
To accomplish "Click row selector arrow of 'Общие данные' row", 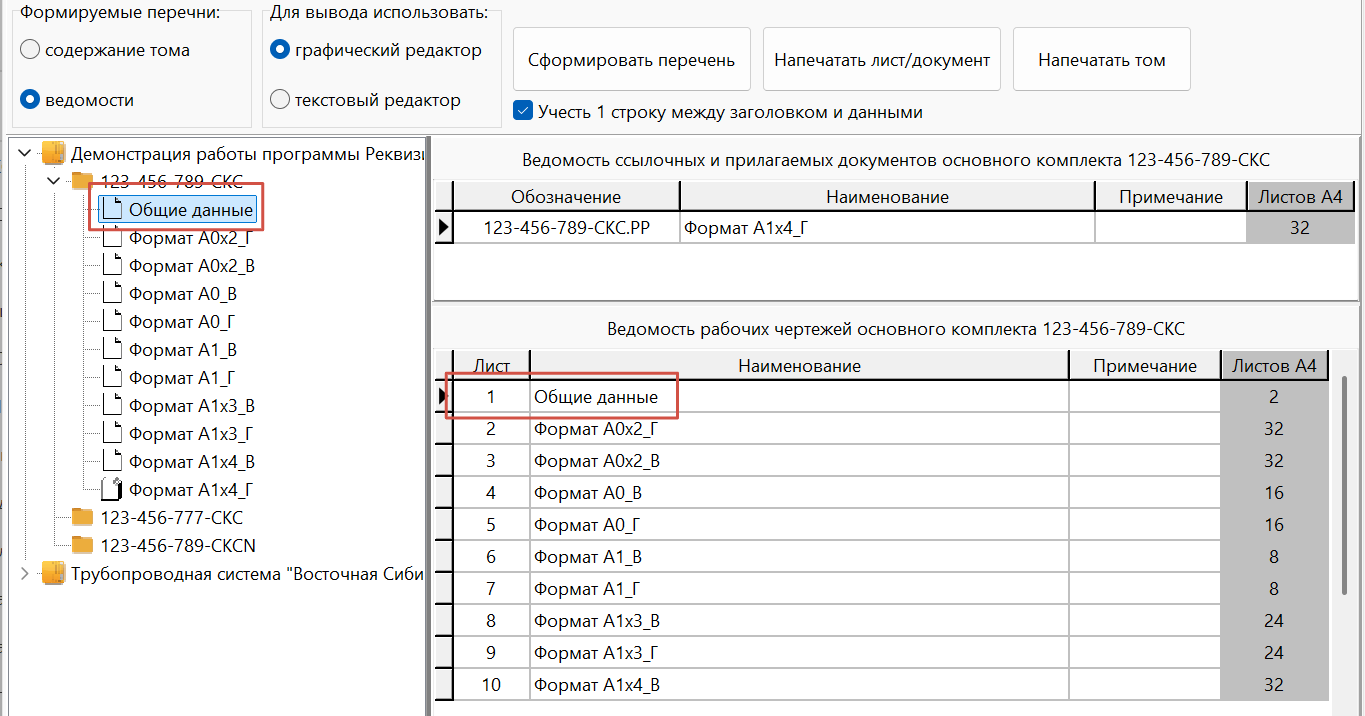I will 444,397.
